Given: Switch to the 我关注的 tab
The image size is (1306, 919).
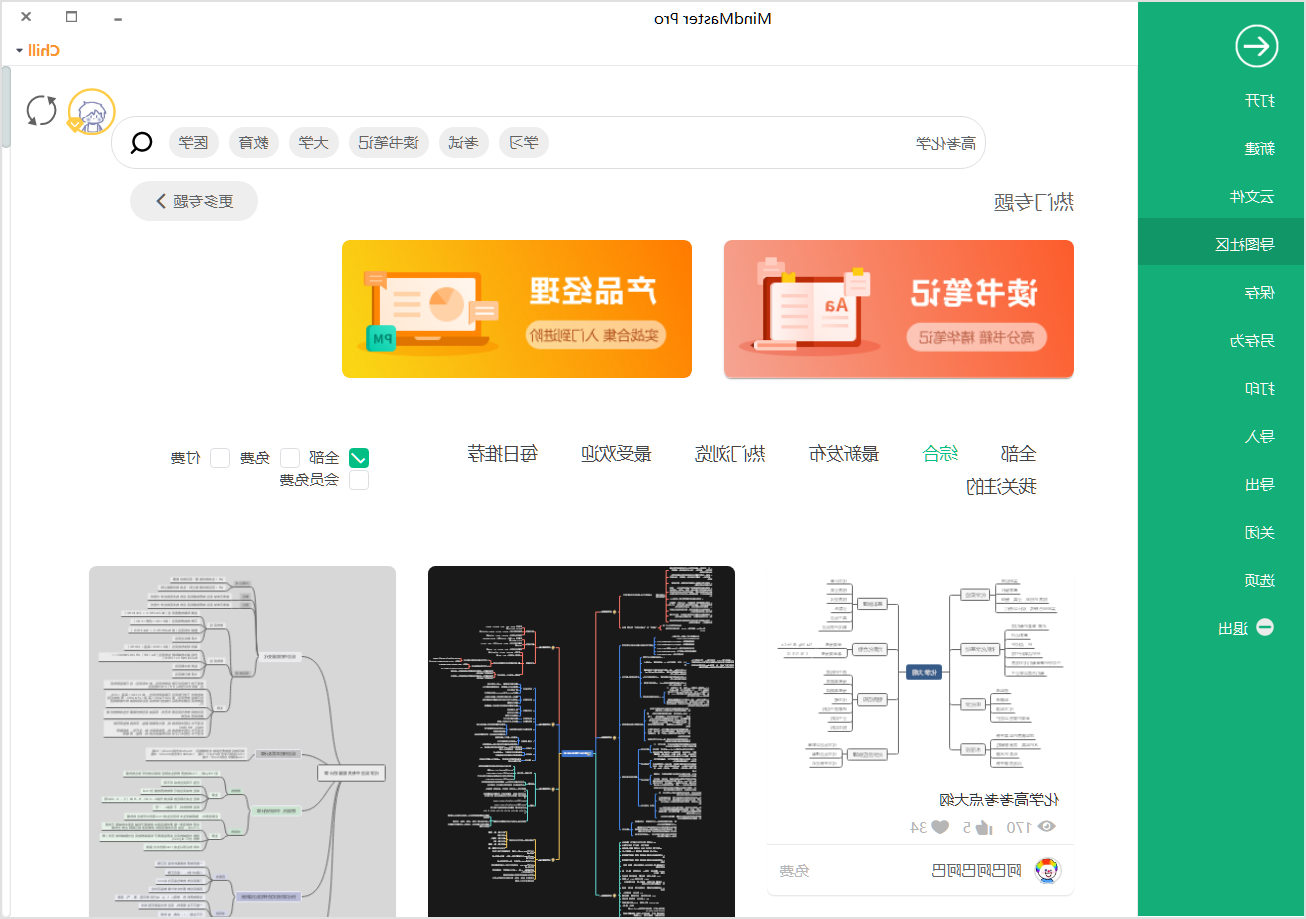Looking at the screenshot, I should click(x=1001, y=487).
